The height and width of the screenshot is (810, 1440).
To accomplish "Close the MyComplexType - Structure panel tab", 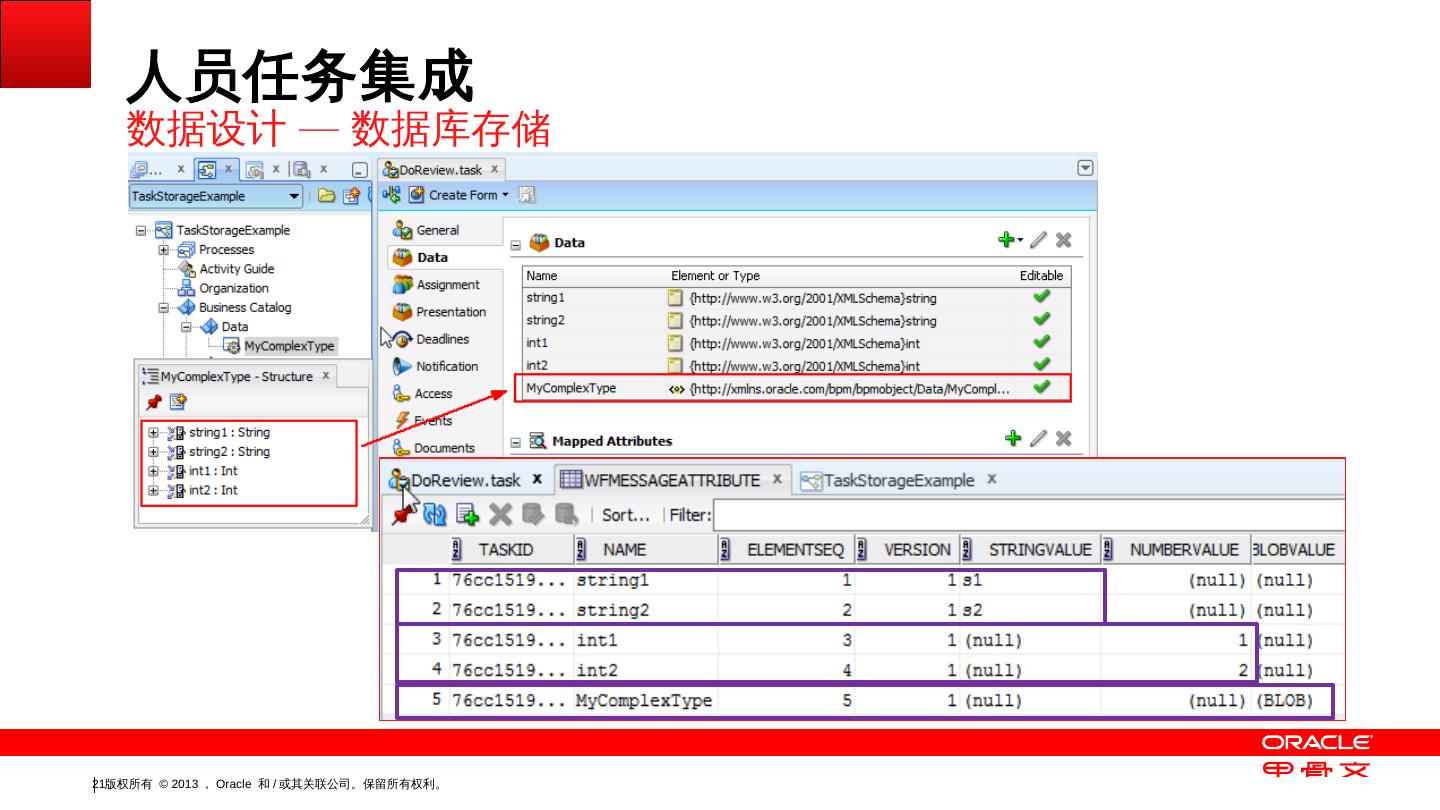I will 326,376.
